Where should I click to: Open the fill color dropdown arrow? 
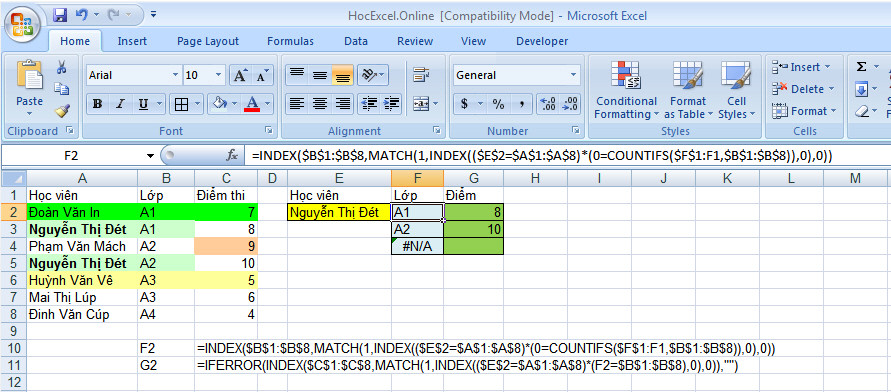pos(235,104)
